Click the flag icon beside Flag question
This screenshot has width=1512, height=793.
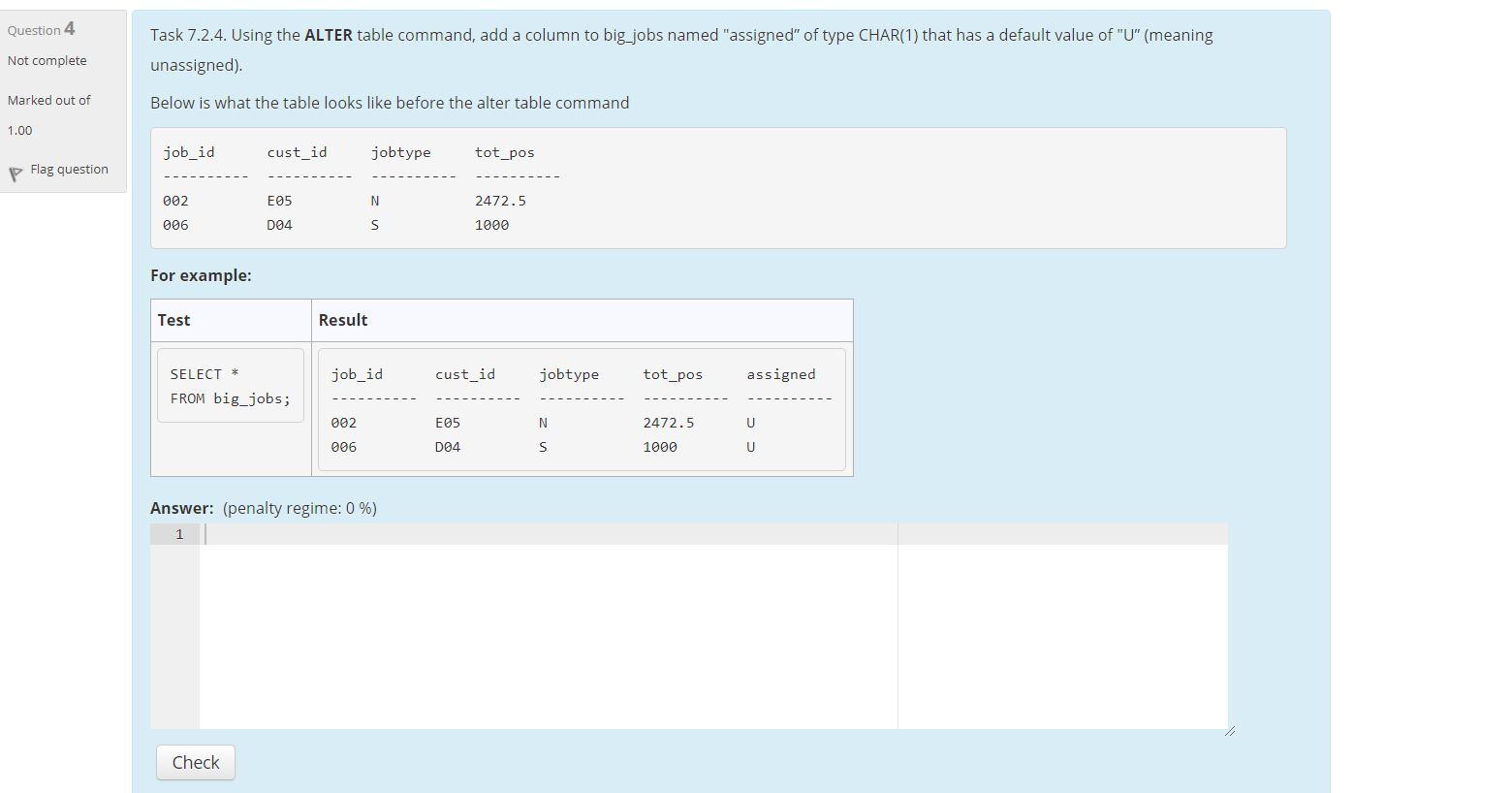(16, 173)
